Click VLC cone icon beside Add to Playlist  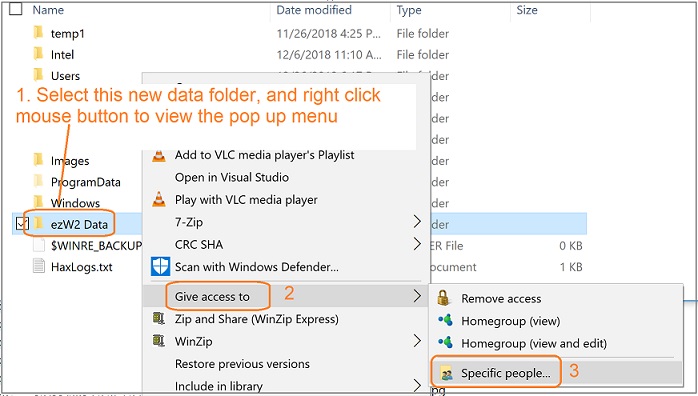click(x=158, y=155)
